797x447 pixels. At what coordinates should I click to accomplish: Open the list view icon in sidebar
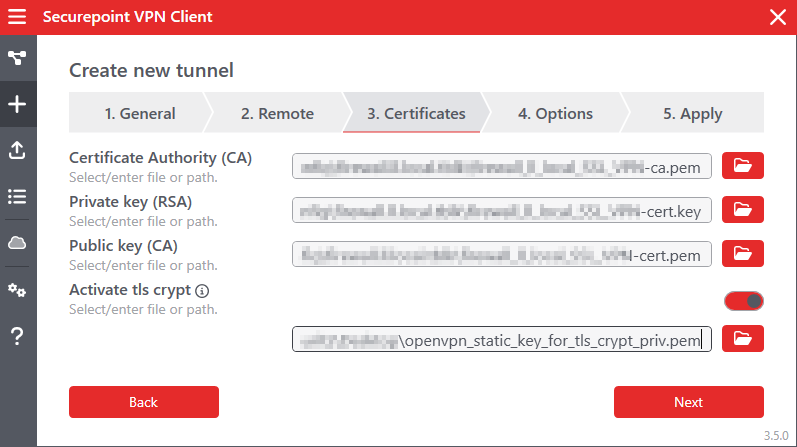pos(17,196)
